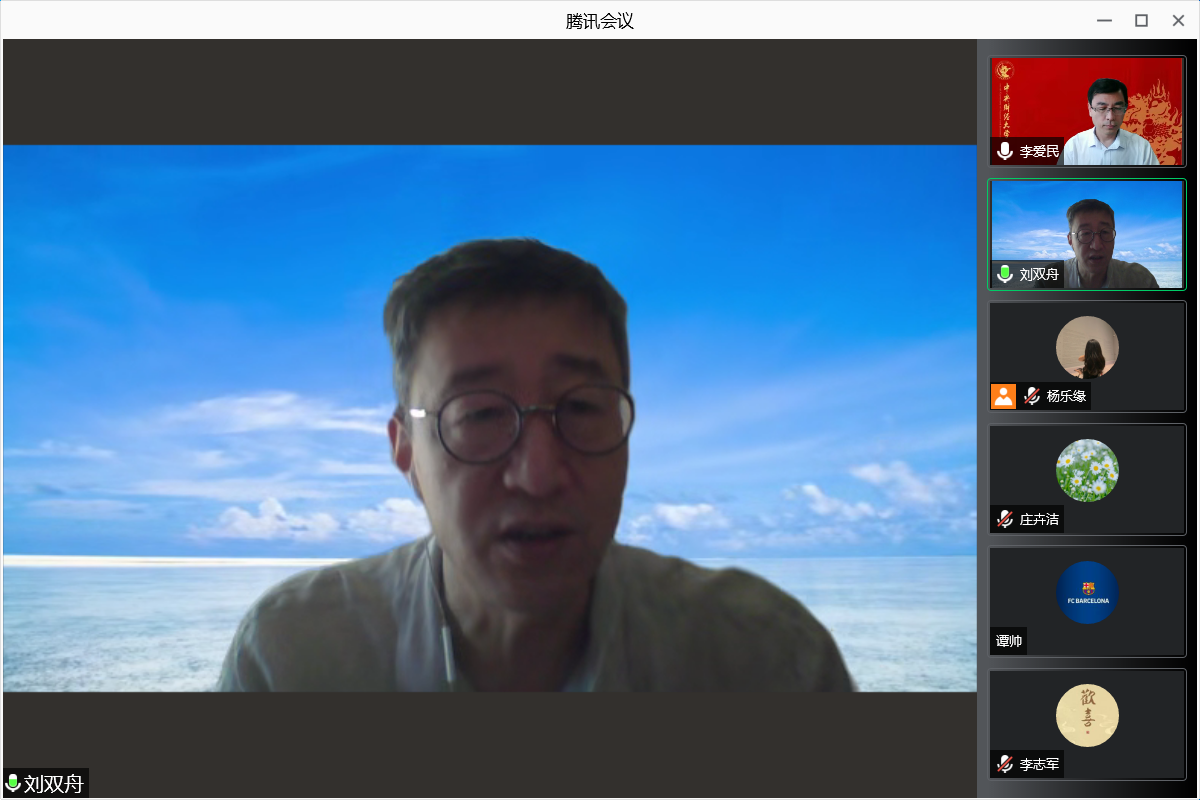
Task: Select the daisy flower avatar of 庄卉洁
Action: click(1087, 470)
